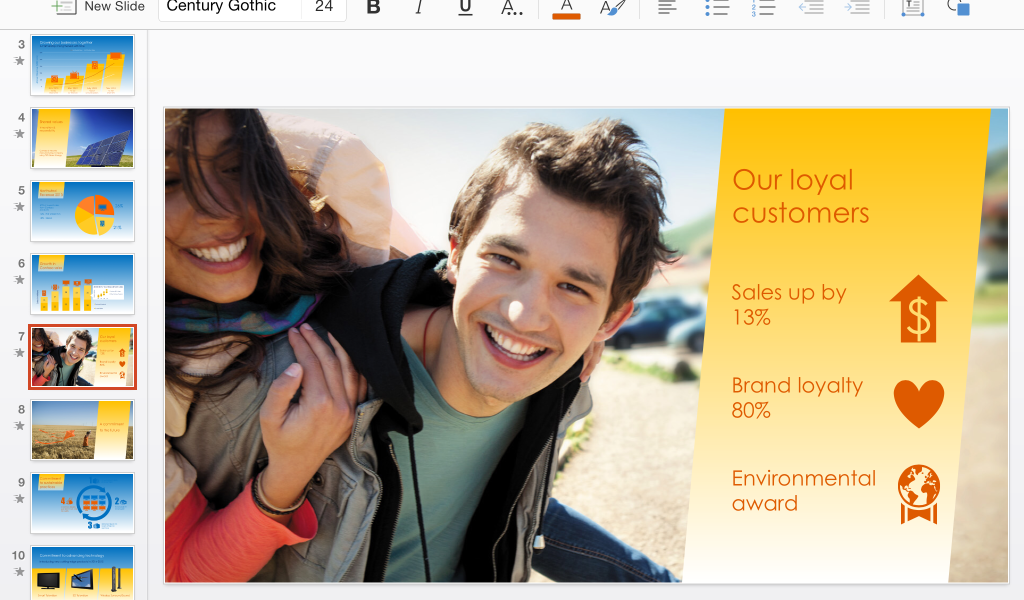Toggle underline formatting

465,8
